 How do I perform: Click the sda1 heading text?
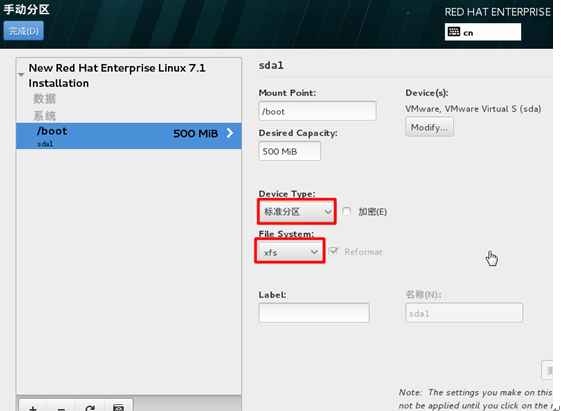[271, 65]
